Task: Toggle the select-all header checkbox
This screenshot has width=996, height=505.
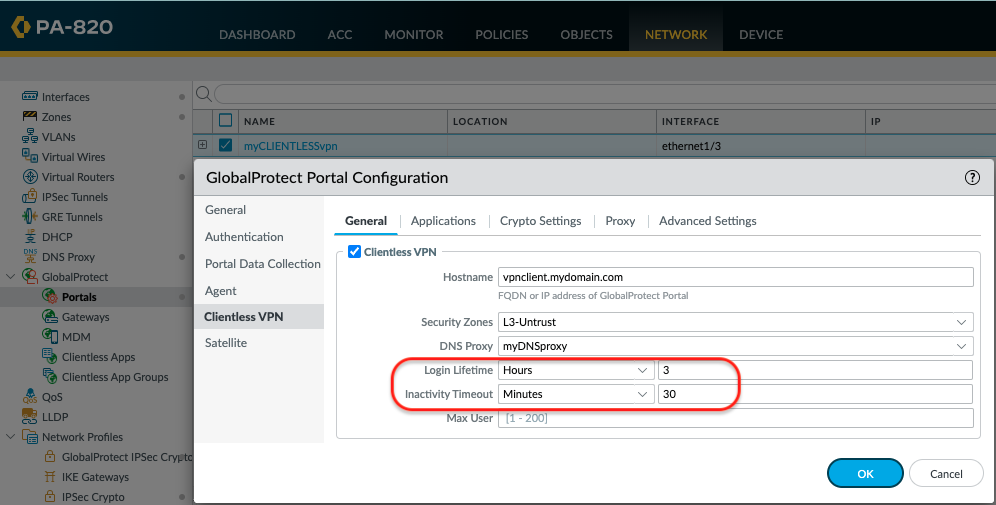Action: 225,121
